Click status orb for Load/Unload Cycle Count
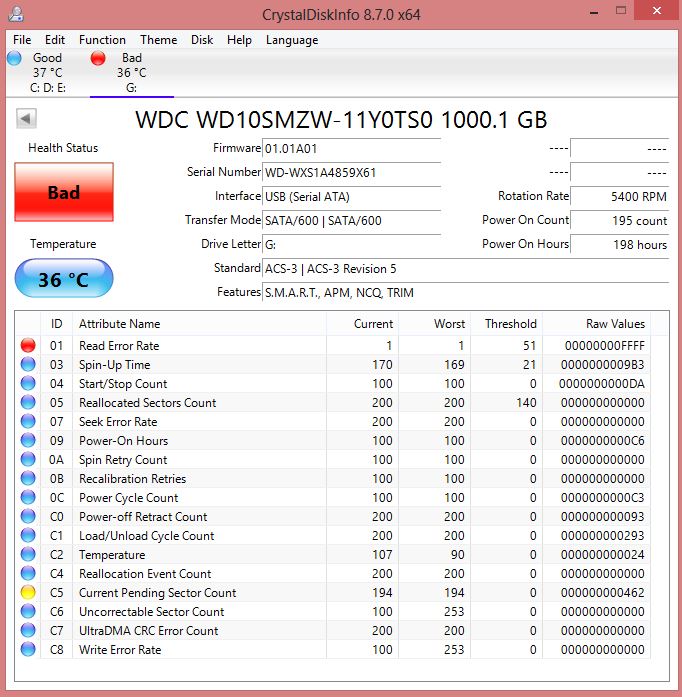 pos(28,535)
